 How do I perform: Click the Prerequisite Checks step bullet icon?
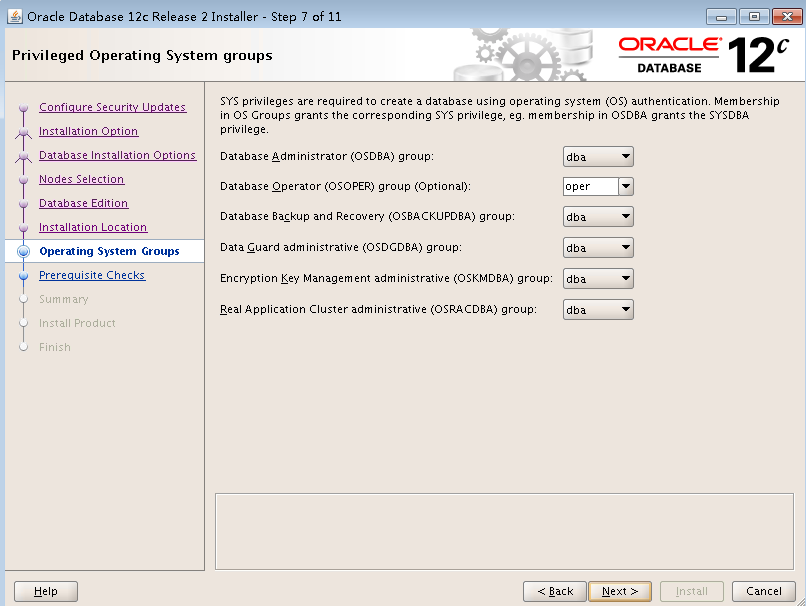click(24, 276)
